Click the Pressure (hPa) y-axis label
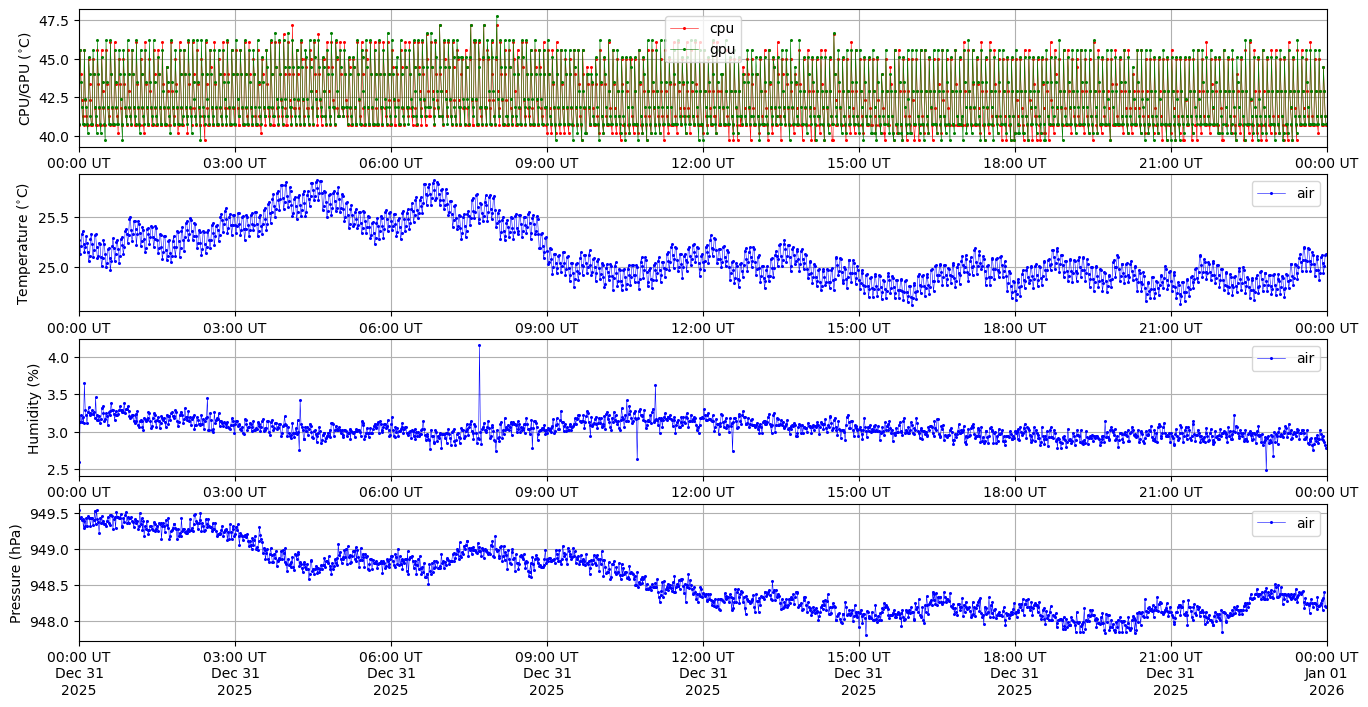This screenshot has height=707, width=1368. 16,573
